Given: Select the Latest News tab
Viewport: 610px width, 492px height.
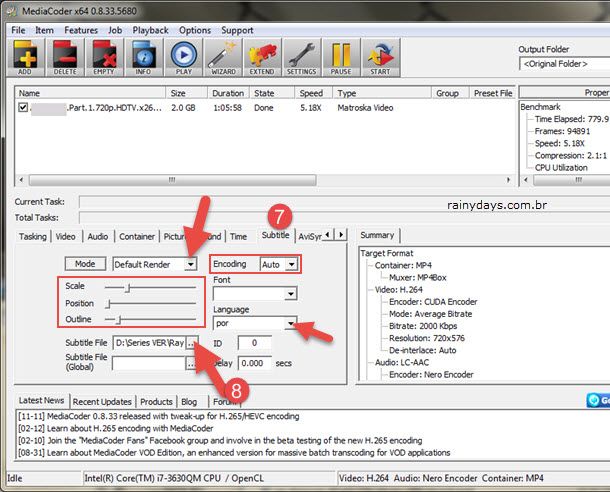Looking at the screenshot, I should click(x=41, y=400).
